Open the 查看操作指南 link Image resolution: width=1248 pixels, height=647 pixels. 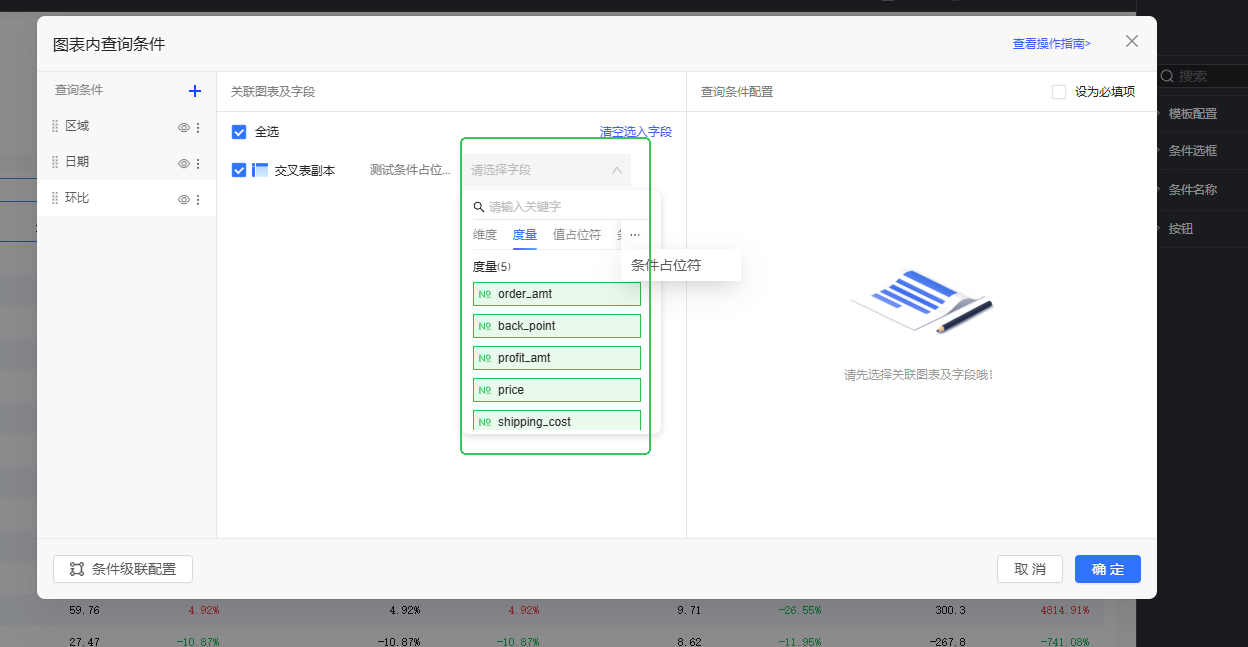click(x=1052, y=44)
